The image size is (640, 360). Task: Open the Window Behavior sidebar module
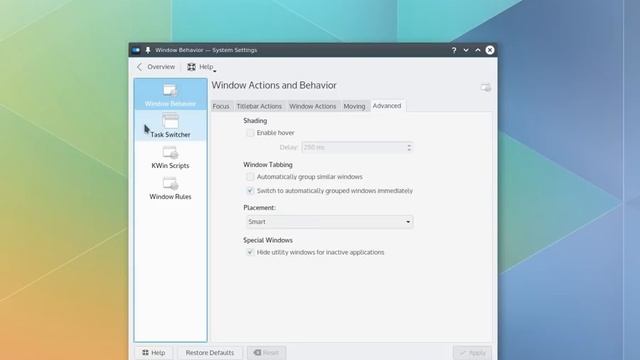pos(170,94)
